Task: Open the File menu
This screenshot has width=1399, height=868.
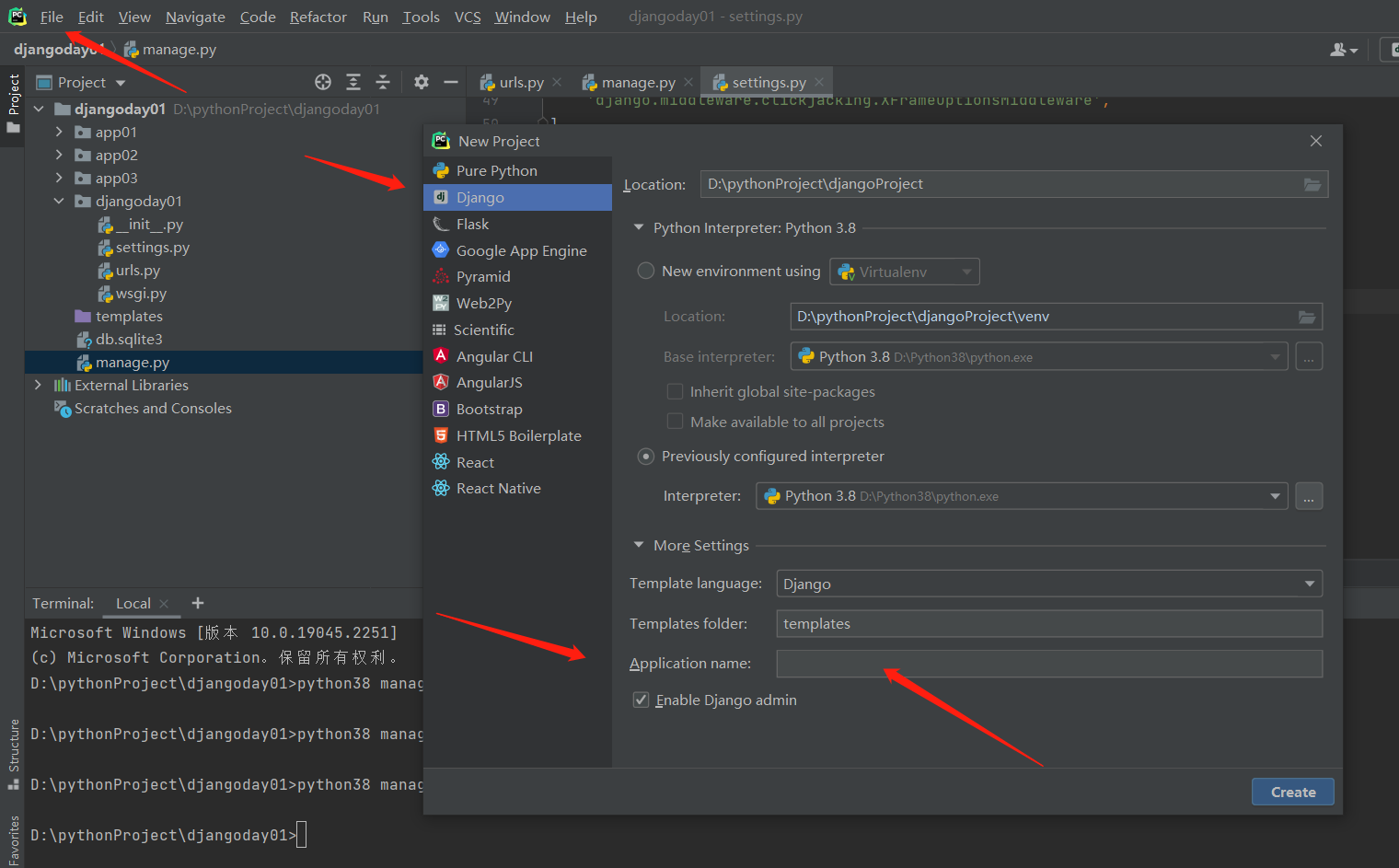Action: point(52,17)
